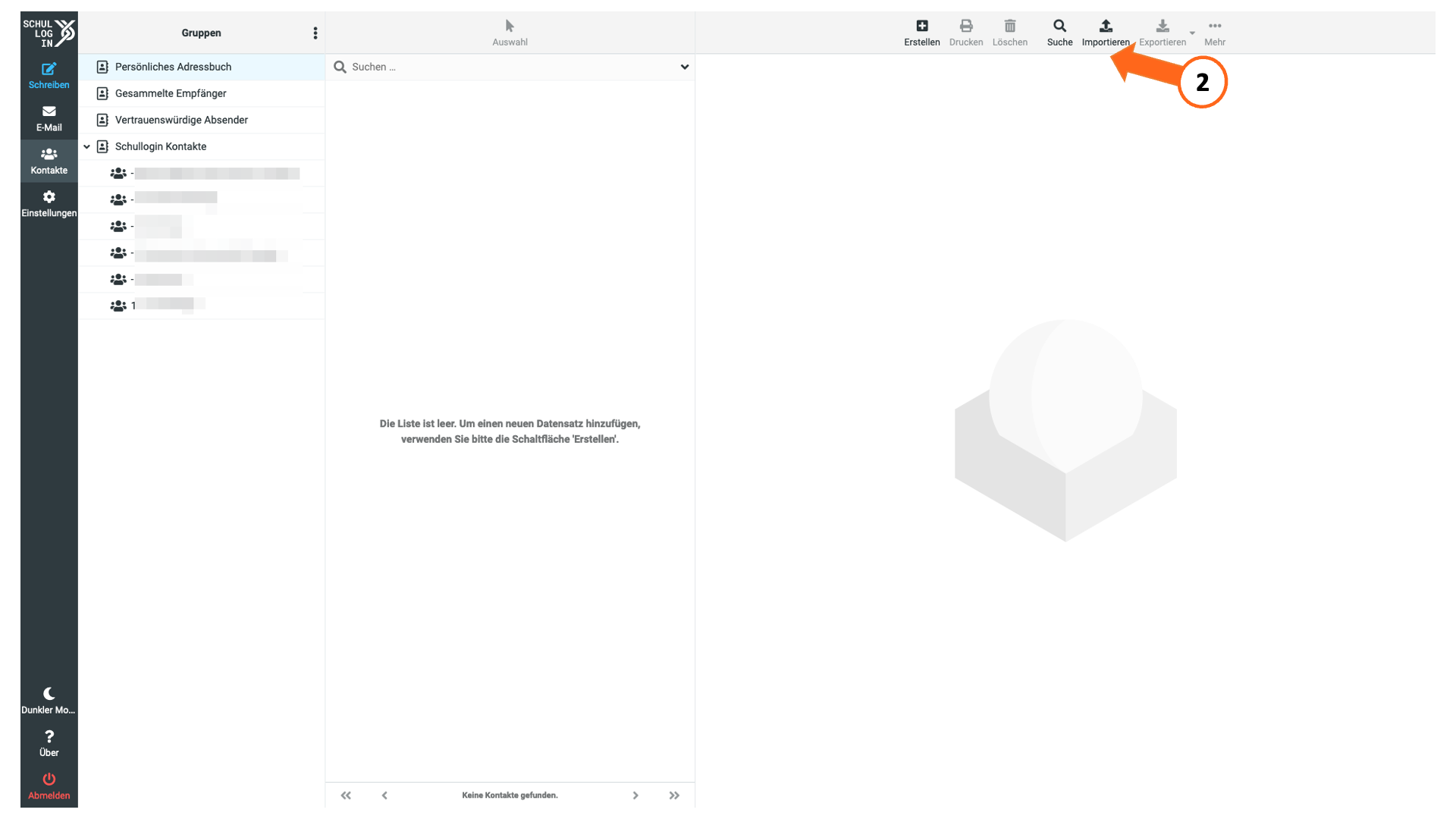1456x819 pixels.
Task: Open the Suche magnifier in toolbar
Action: pos(1059,26)
